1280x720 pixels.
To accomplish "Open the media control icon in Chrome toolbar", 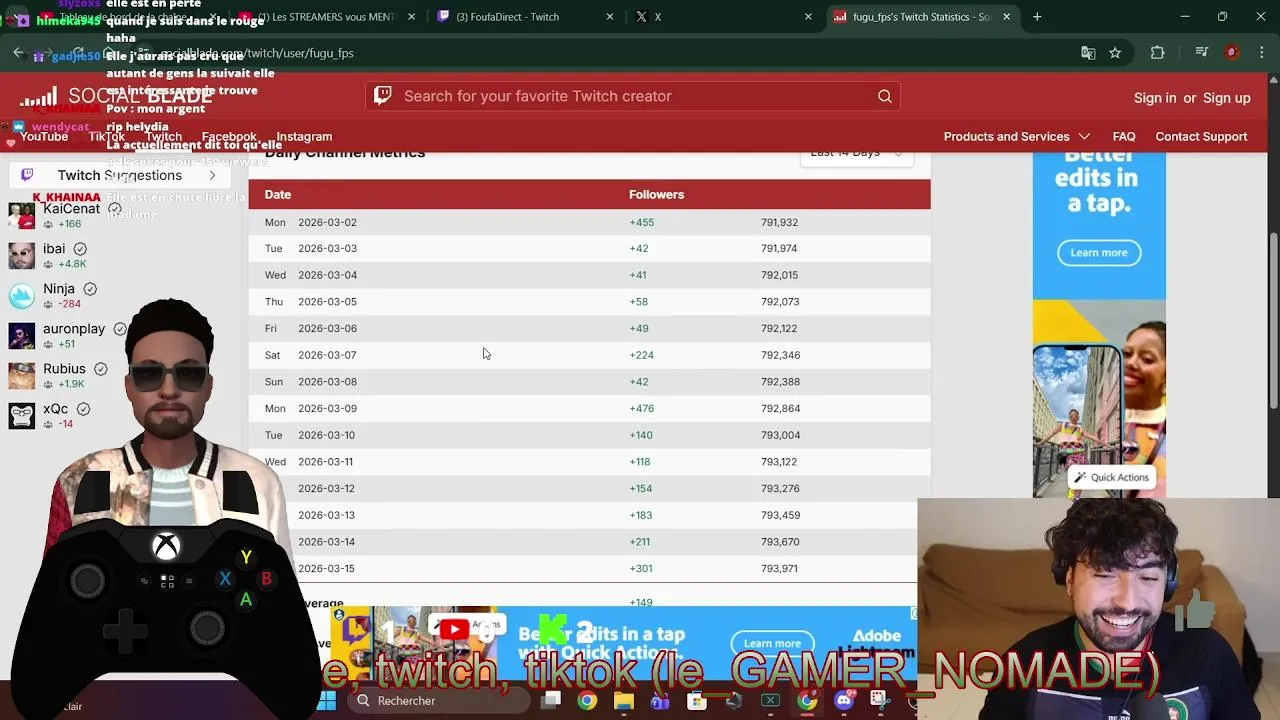I will pyautogui.click(x=1202, y=53).
